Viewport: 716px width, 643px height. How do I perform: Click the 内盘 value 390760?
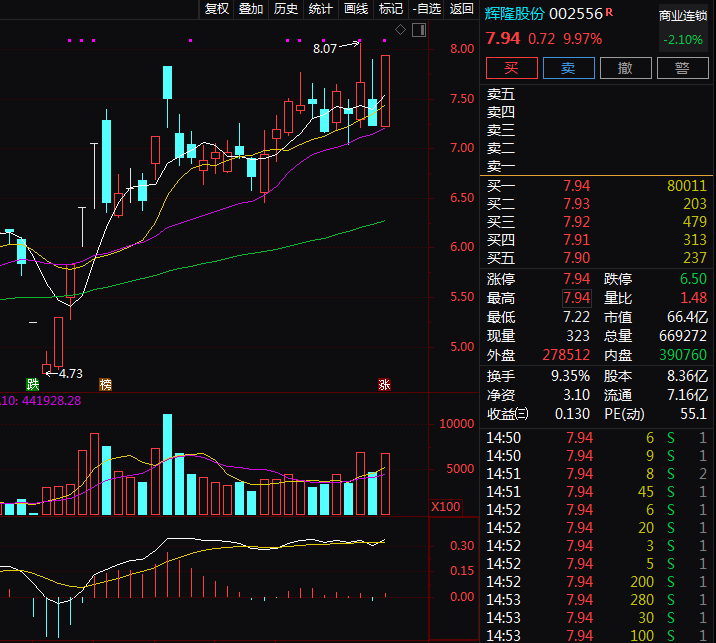[x=683, y=355]
